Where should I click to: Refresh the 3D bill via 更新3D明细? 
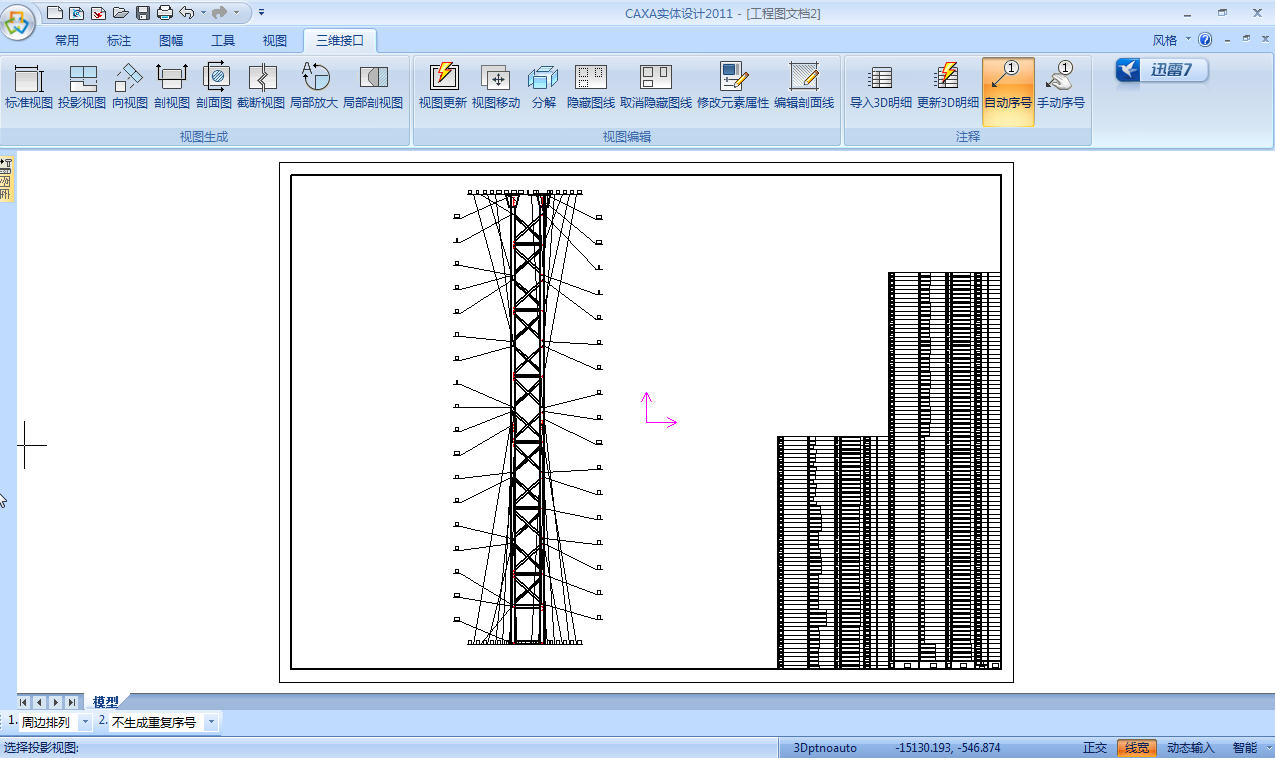pos(948,86)
